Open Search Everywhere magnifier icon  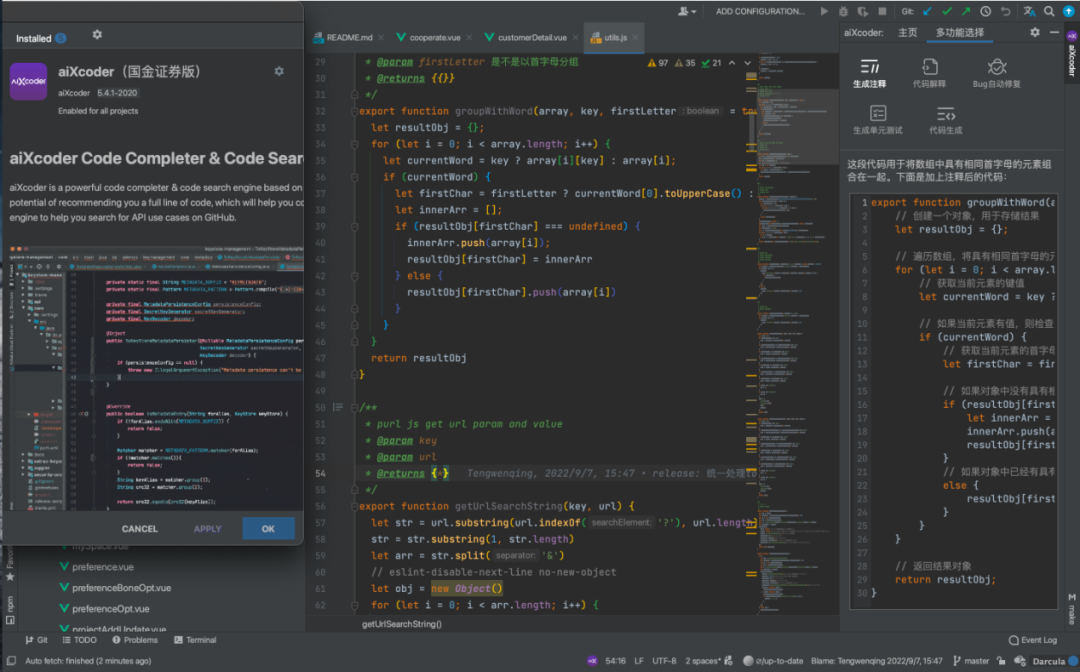tap(1049, 11)
